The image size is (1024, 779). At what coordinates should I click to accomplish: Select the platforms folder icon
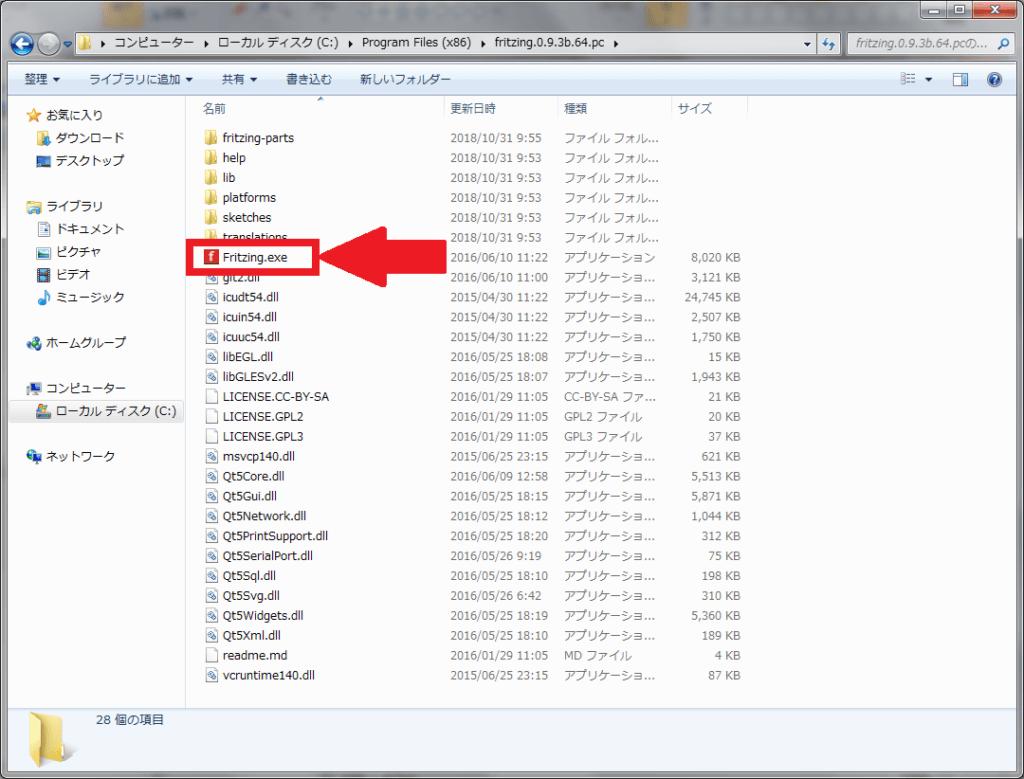(x=211, y=197)
